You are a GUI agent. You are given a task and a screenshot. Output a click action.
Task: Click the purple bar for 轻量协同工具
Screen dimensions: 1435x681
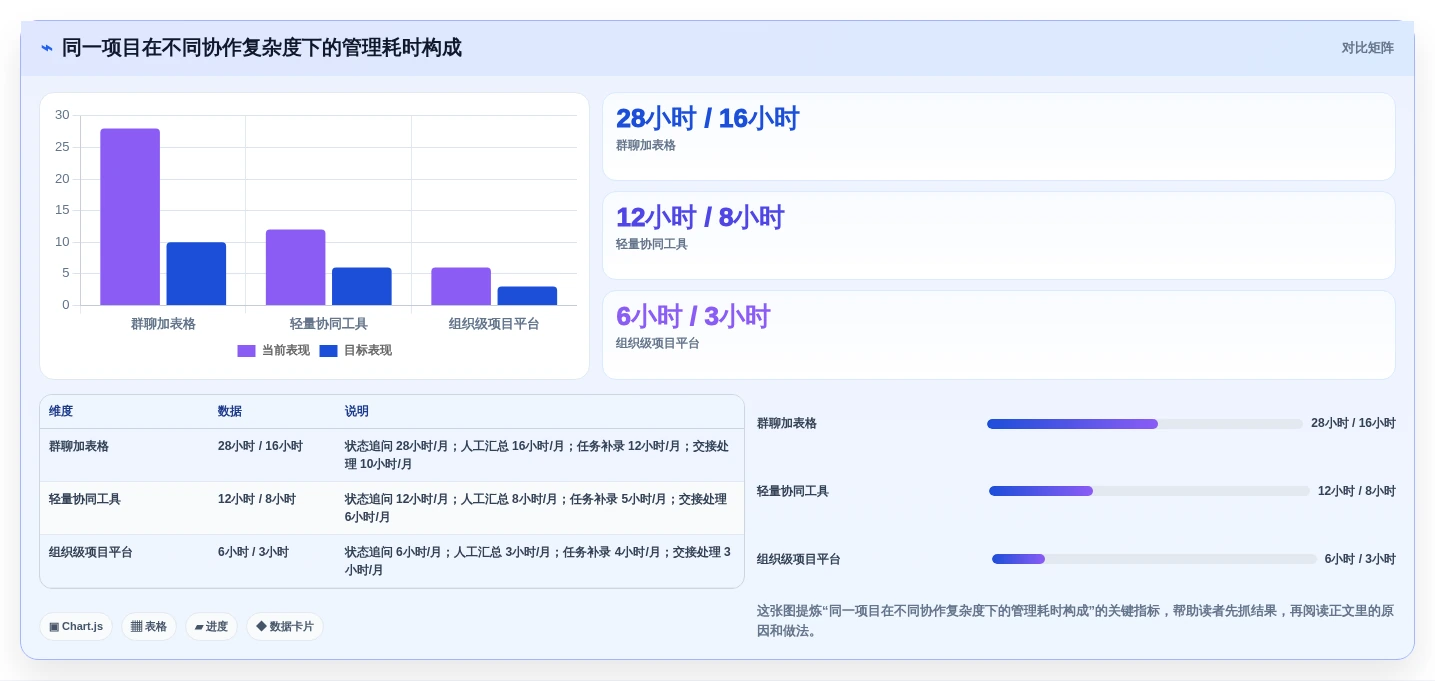coord(295,267)
